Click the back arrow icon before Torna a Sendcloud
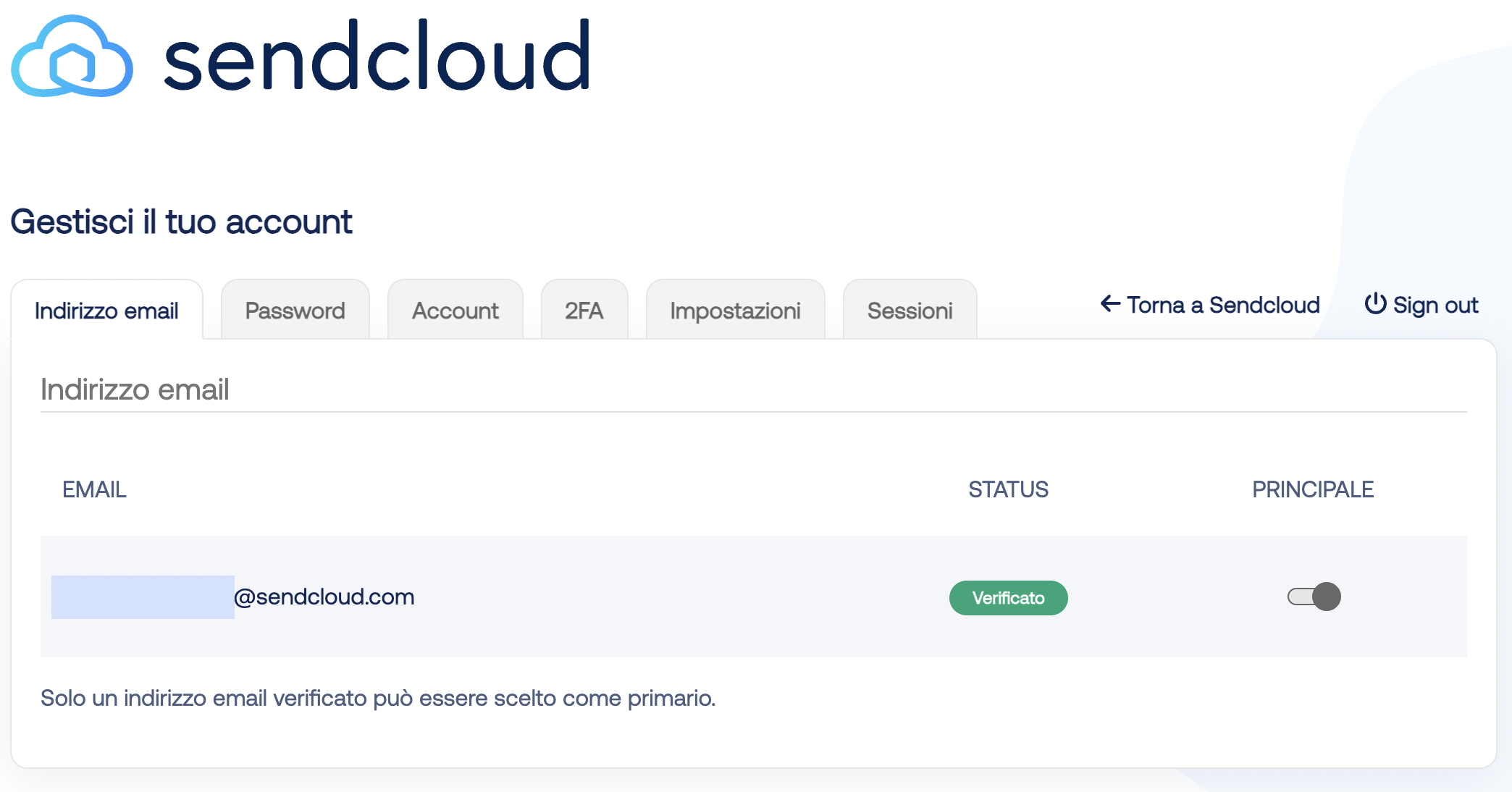 click(x=1110, y=303)
